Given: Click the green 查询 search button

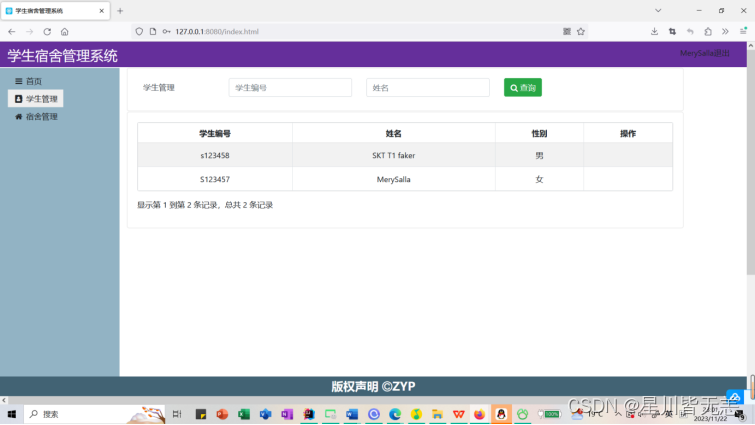Looking at the screenshot, I should pyautogui.click(x=522, y=88).
